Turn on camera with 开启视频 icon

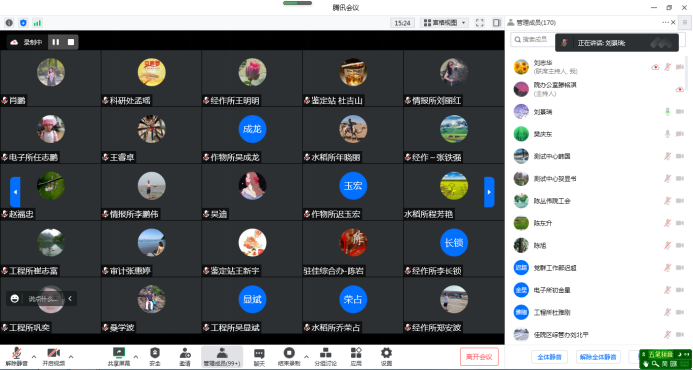point(53,353)
